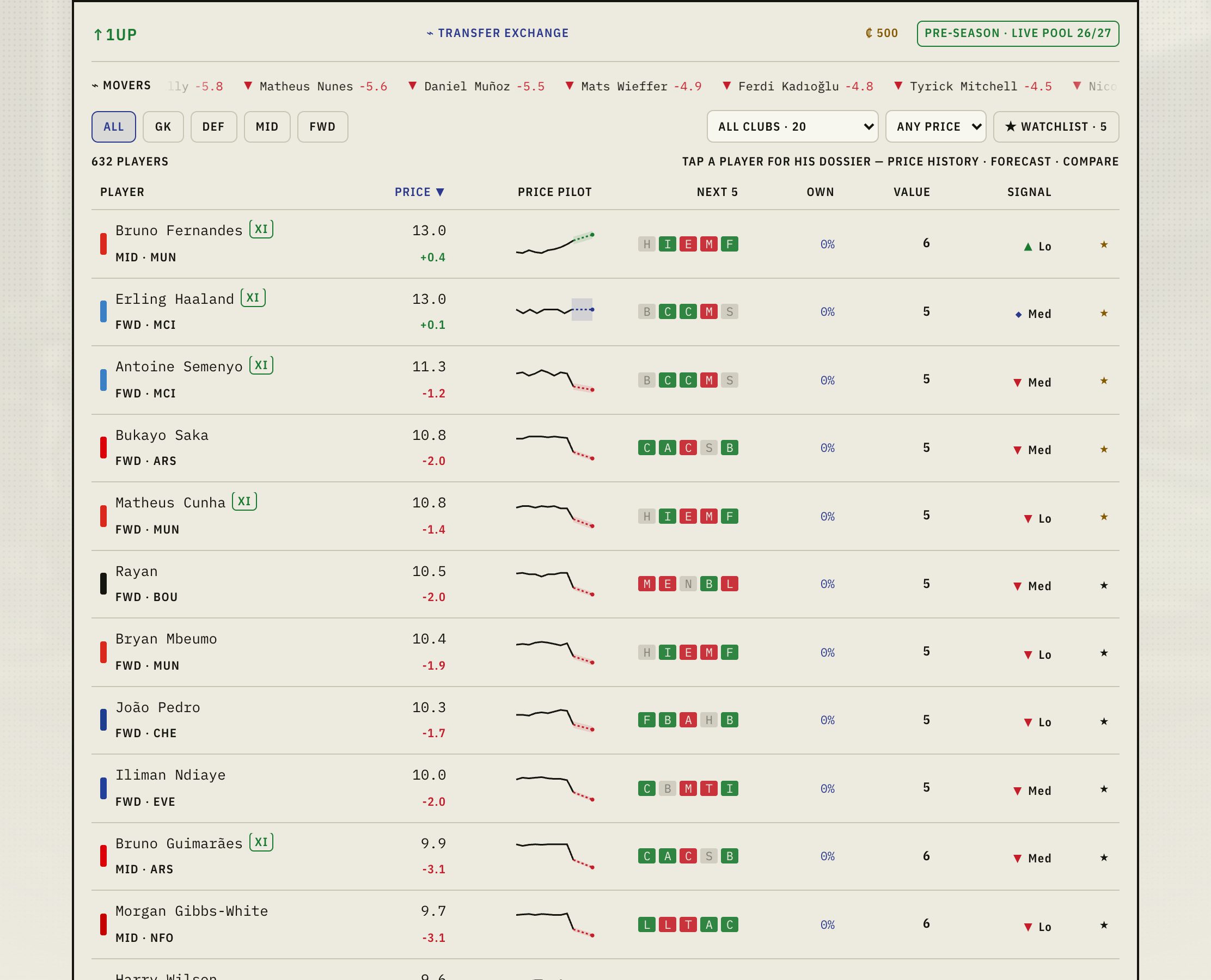Open the Watchlist · 5 filter
This screenshot has width=1211, height=980.
coord(1056,126)
